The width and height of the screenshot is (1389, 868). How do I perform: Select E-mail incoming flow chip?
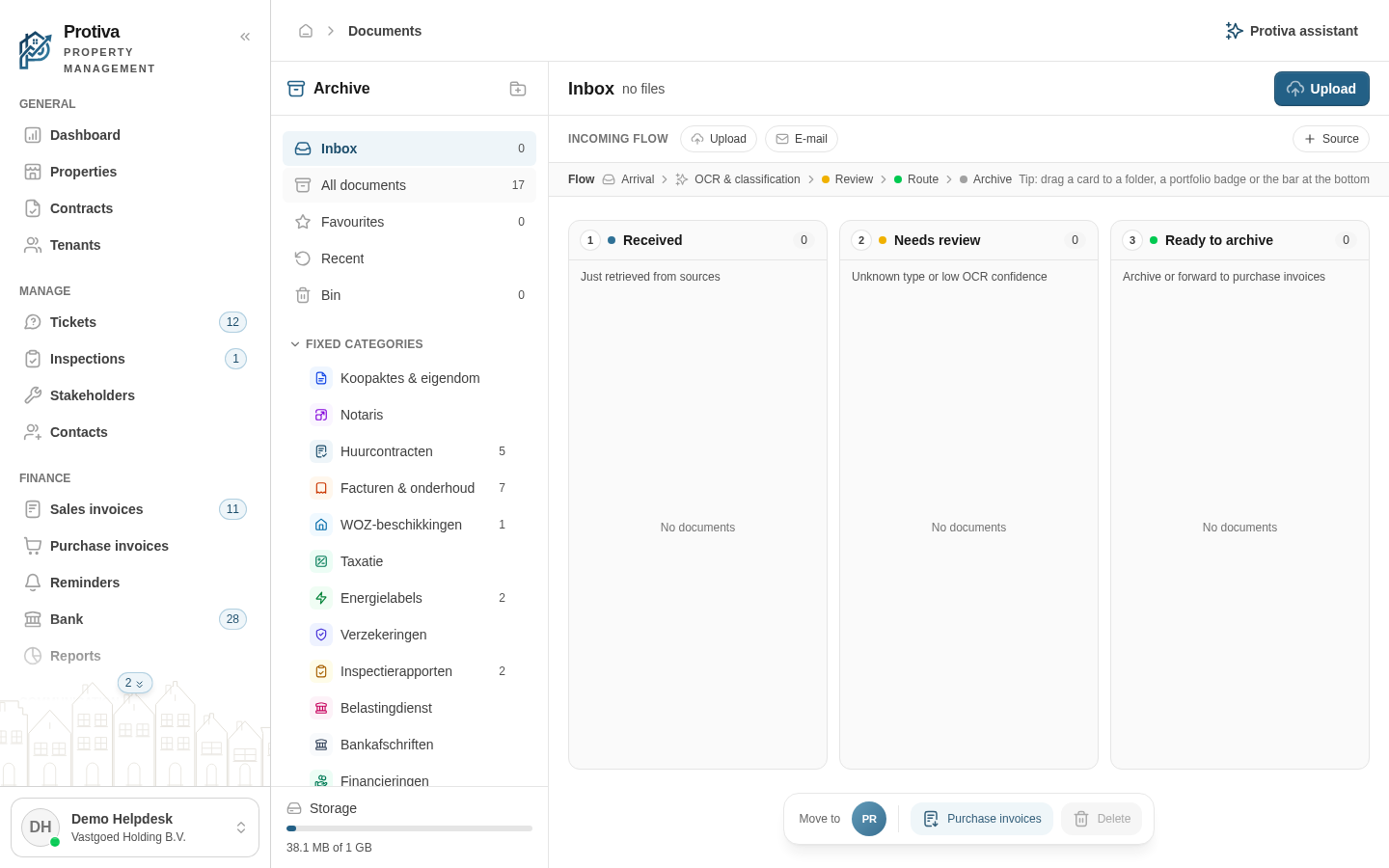[802, 139]
